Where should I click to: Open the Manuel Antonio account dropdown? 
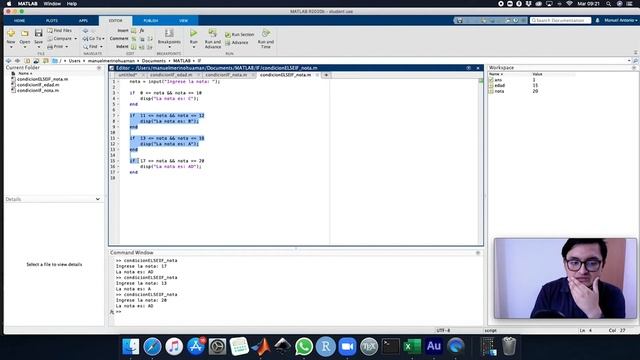point(620,20)
